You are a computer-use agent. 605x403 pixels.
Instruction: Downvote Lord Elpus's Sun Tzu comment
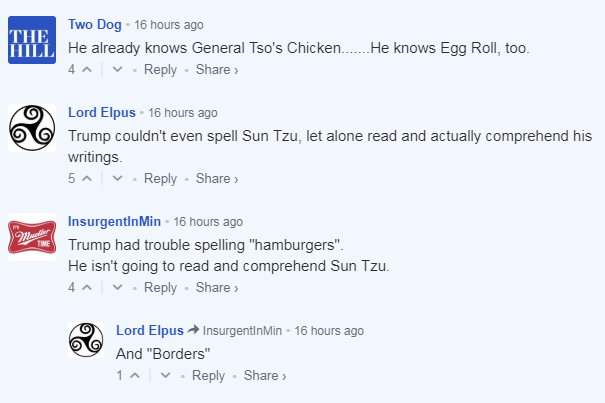coord(118,179)
